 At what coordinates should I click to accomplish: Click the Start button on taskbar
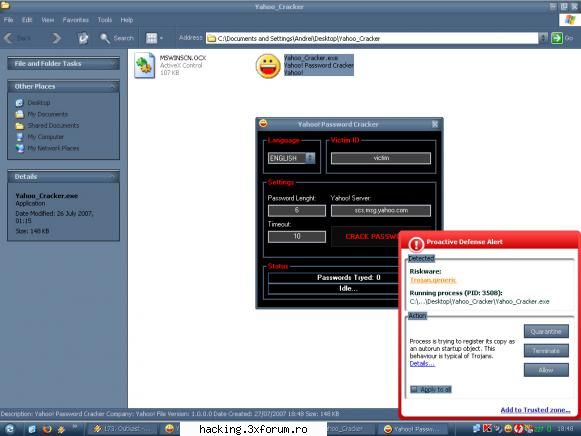(9, 429)
